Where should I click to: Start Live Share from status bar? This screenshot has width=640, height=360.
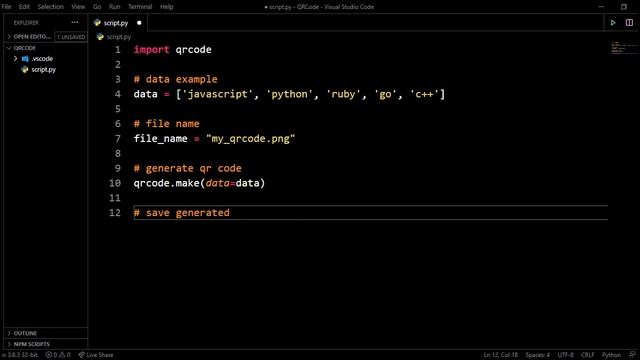click(96, 355)
